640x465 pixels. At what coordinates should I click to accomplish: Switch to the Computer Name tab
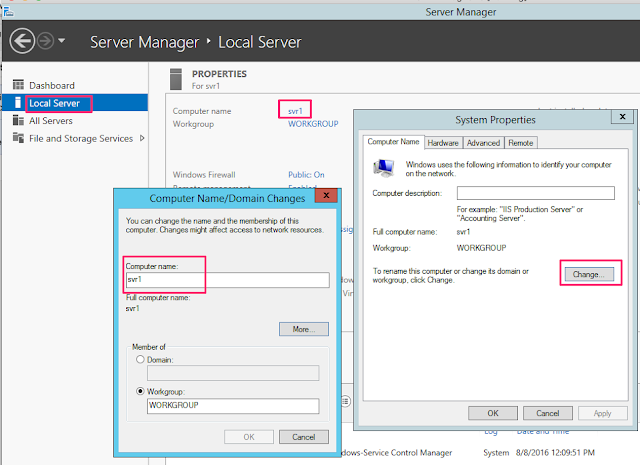393,142
